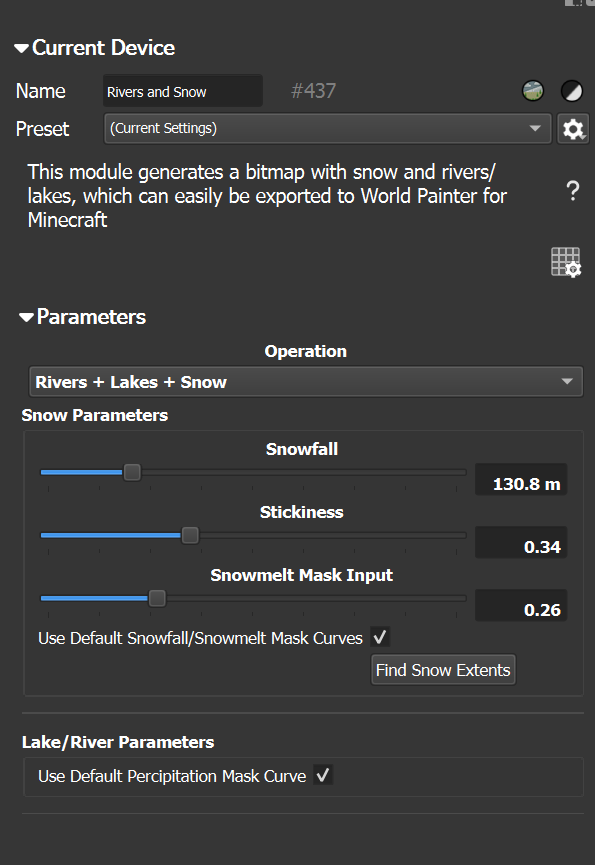The width and height of the screenshot is (595, 865).
Task: Open the preset gear settings button
Action: point(573,129)
